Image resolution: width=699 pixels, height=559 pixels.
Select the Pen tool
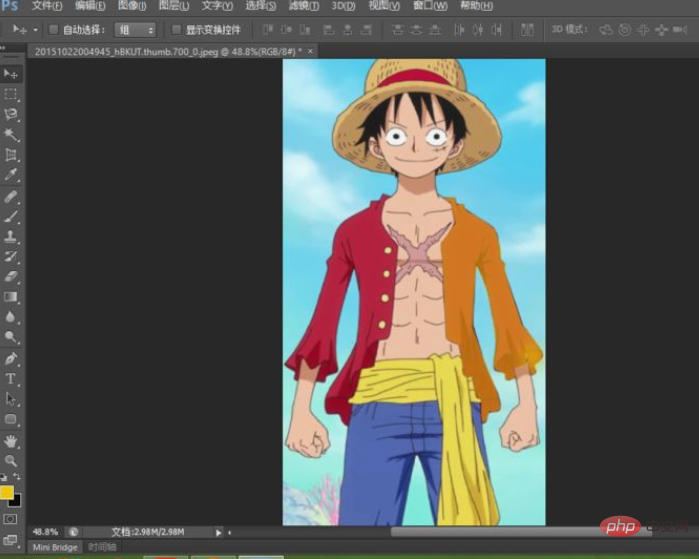pos(10,358)
